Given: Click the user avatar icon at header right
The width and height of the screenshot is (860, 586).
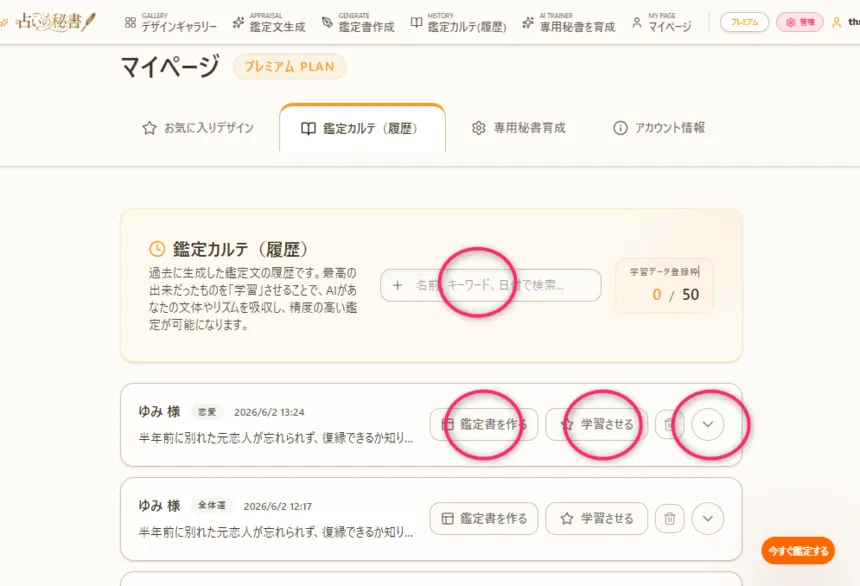Looking at the screenshot, I should pyautogui.click(x=836, y=22).
